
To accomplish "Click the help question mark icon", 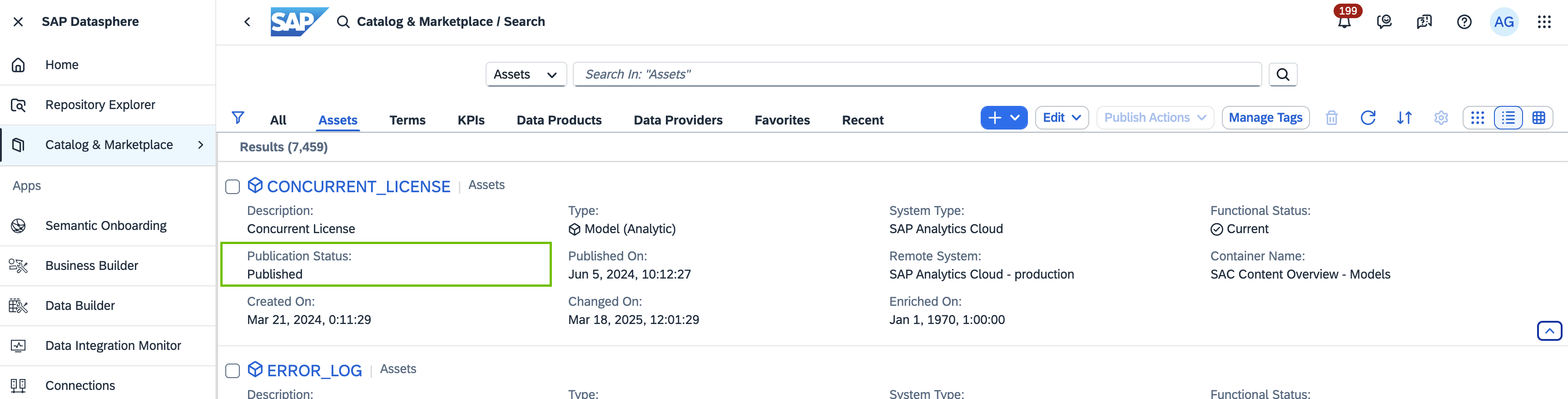I will click(1464, 23).
